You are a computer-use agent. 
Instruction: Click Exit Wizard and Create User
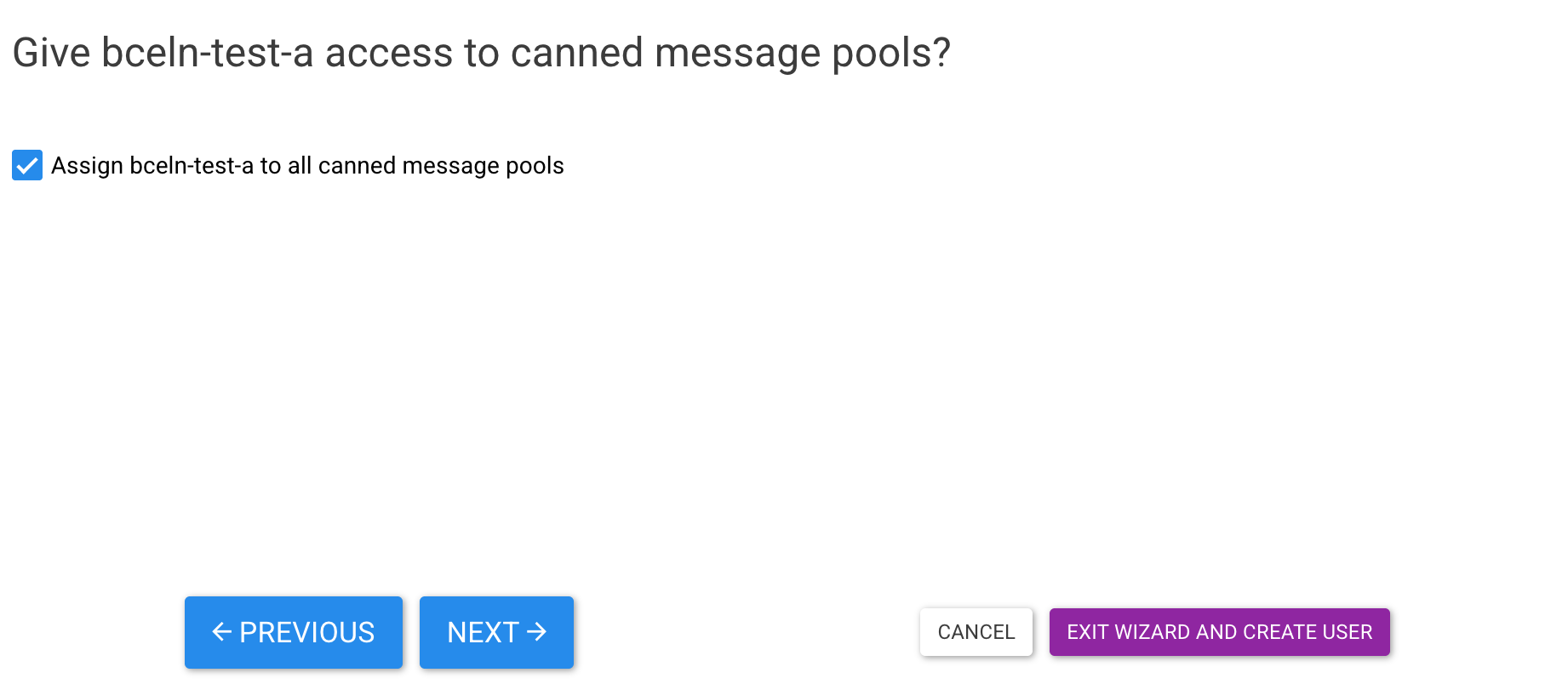[1219, 632]
